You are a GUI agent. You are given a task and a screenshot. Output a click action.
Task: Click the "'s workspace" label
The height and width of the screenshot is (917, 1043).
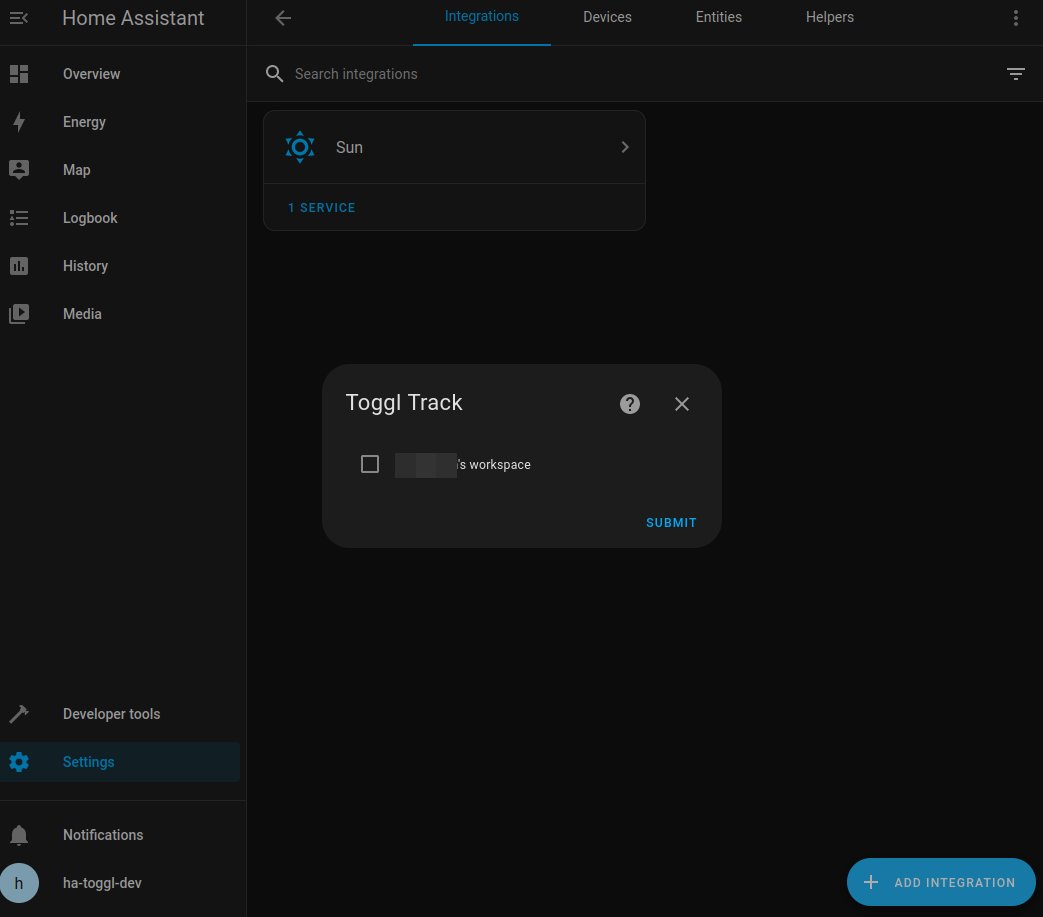494,465
